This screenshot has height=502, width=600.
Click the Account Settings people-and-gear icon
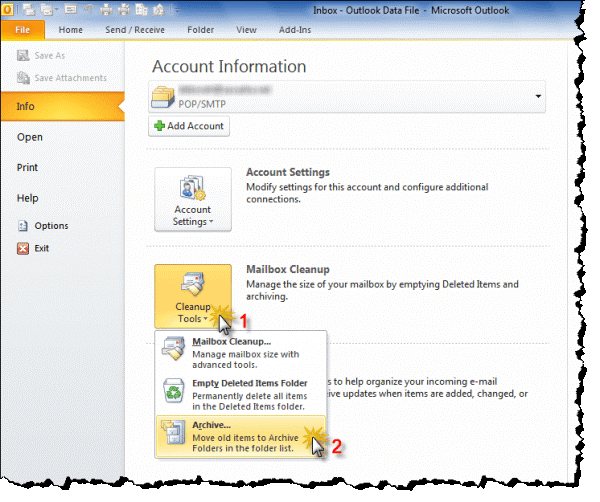[192, 188]
